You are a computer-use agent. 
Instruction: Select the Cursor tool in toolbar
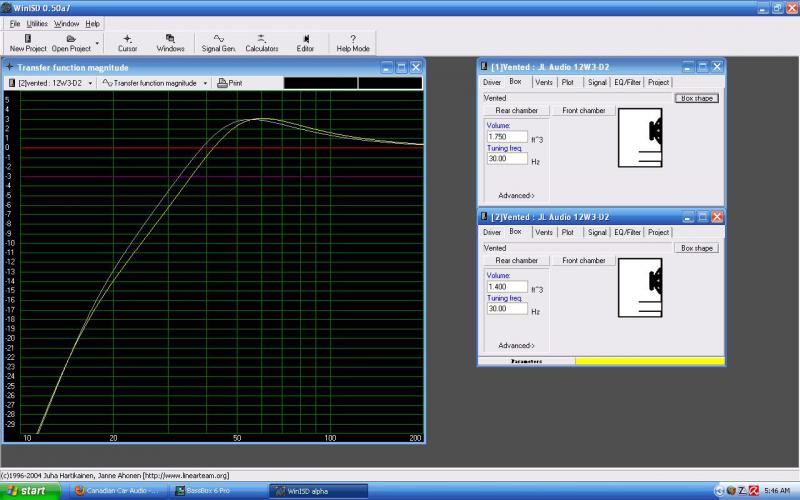[x=127, y=39]
